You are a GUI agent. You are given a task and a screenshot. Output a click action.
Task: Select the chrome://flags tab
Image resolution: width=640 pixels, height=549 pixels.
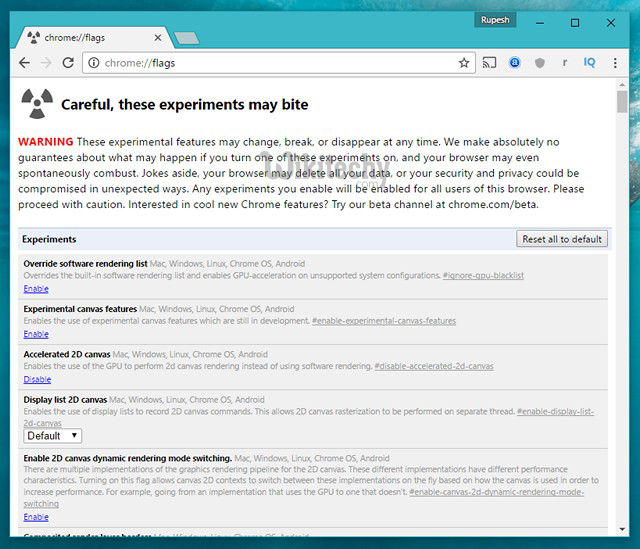[x=90, y=37]
